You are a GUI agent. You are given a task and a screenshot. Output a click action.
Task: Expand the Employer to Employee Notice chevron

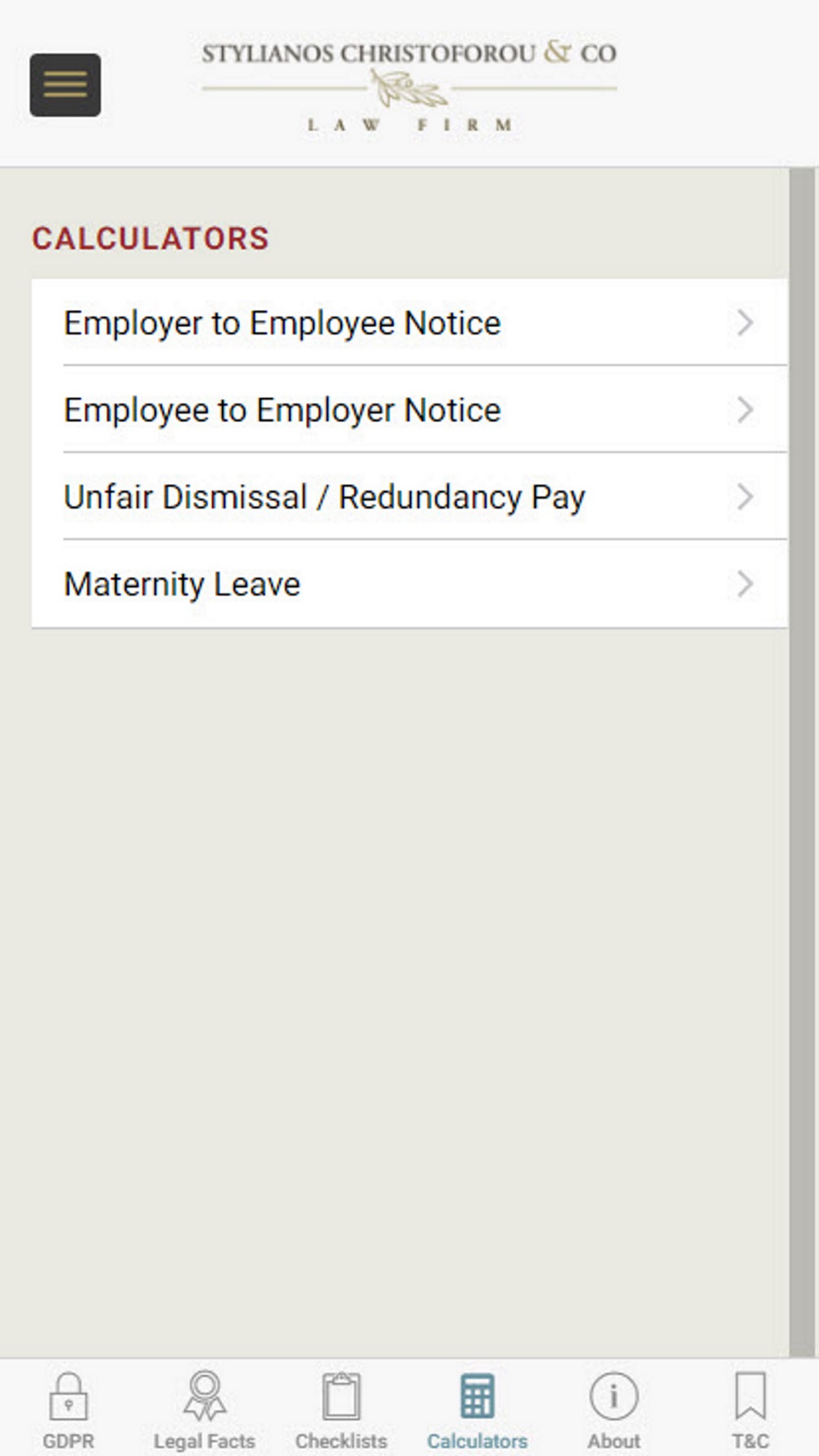pos(744,323)
